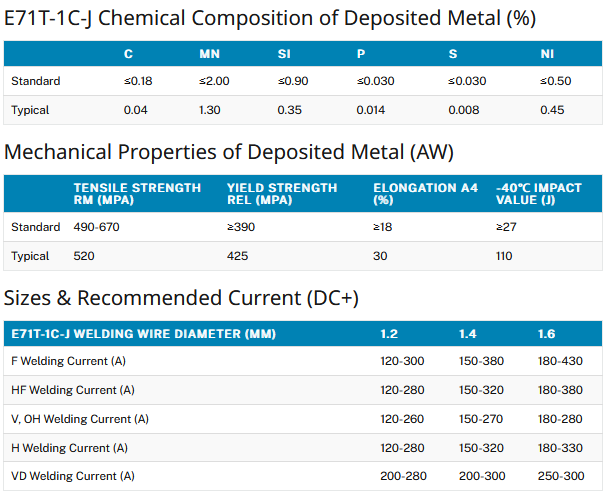Select the V, OH Welding Current row label

pyautogui.click(x=79, y=419)
